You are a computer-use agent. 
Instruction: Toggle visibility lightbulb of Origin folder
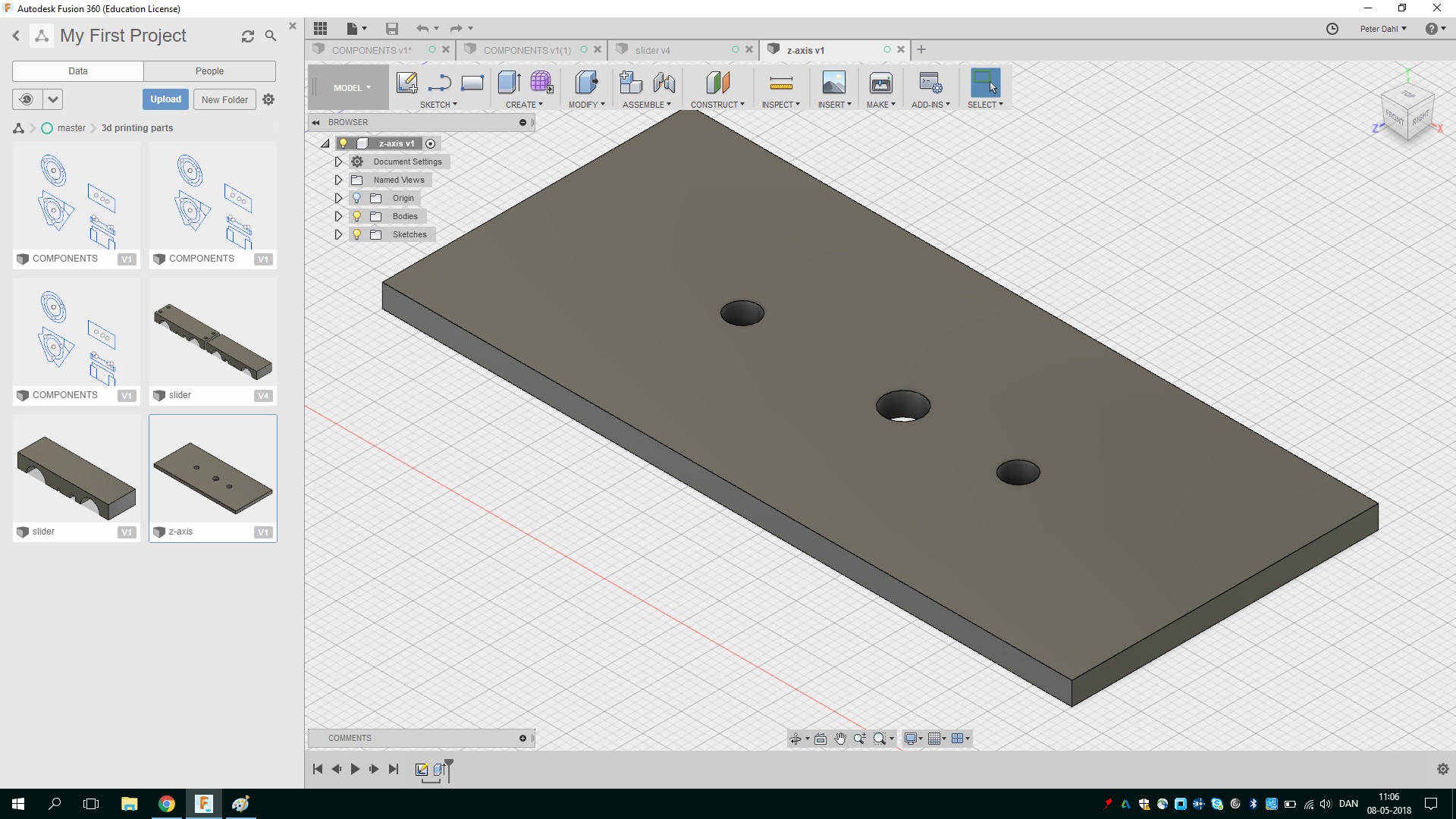click(x=356, y=198)
